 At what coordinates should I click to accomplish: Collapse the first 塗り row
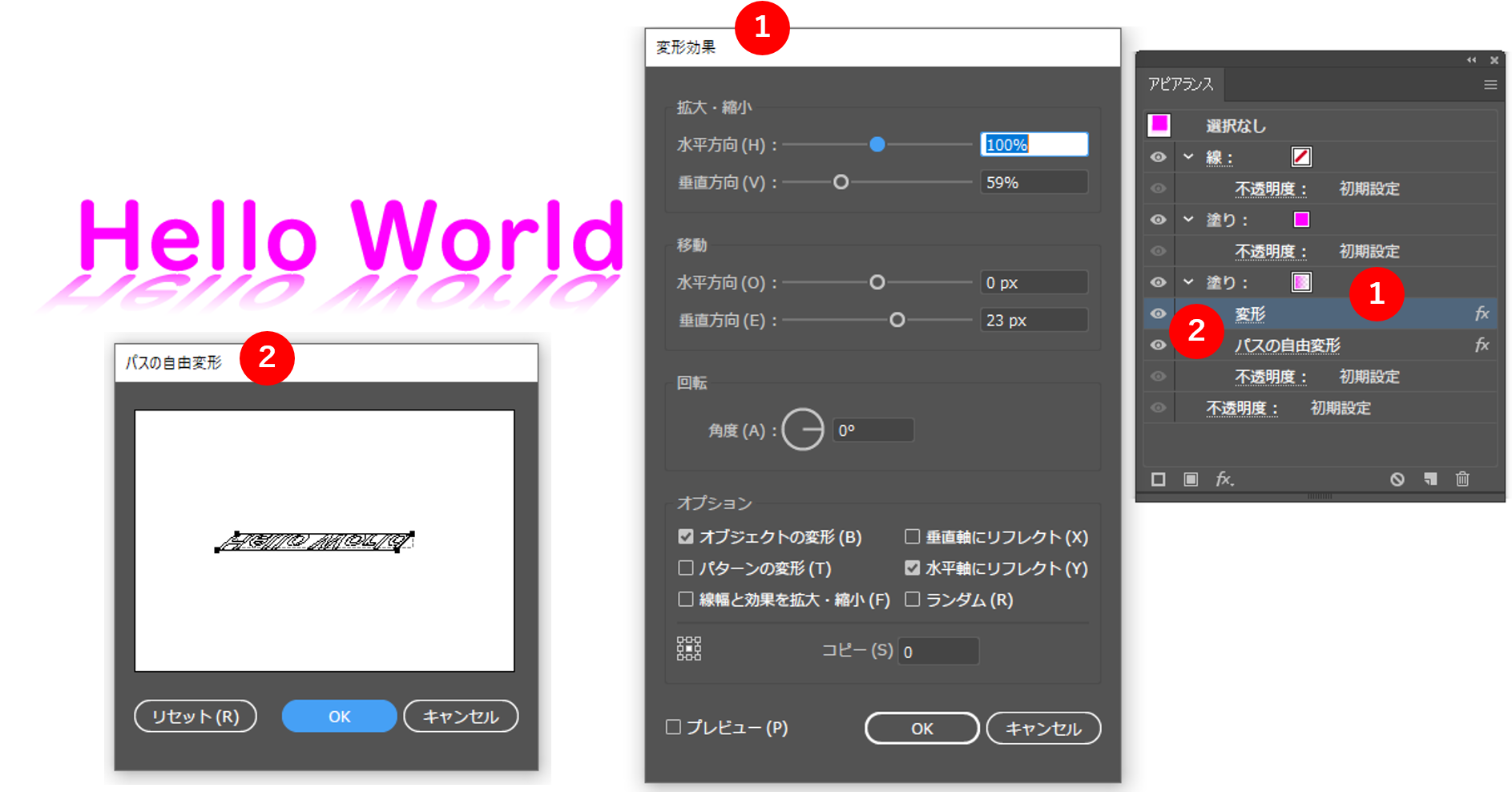(x=1189, y=220)
